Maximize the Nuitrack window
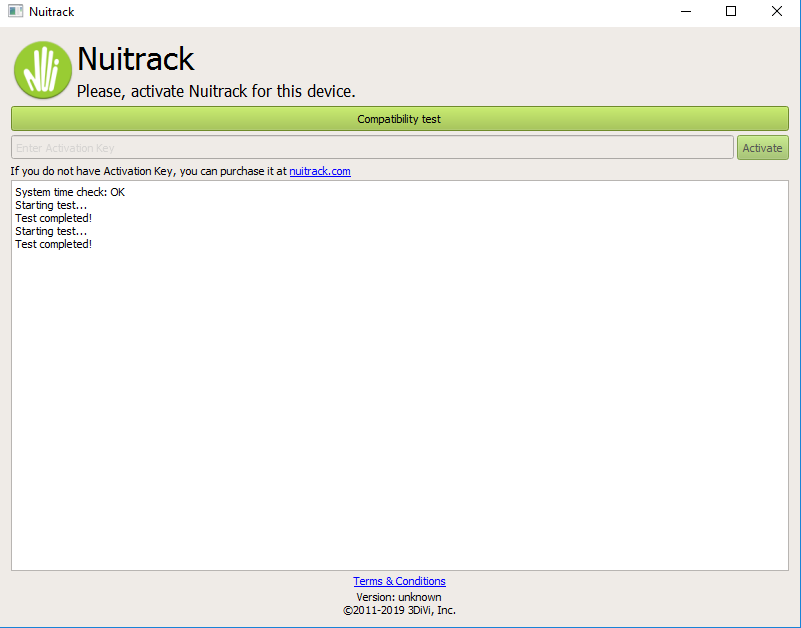Viewport: 801px width, 628px height. [731, 11]
